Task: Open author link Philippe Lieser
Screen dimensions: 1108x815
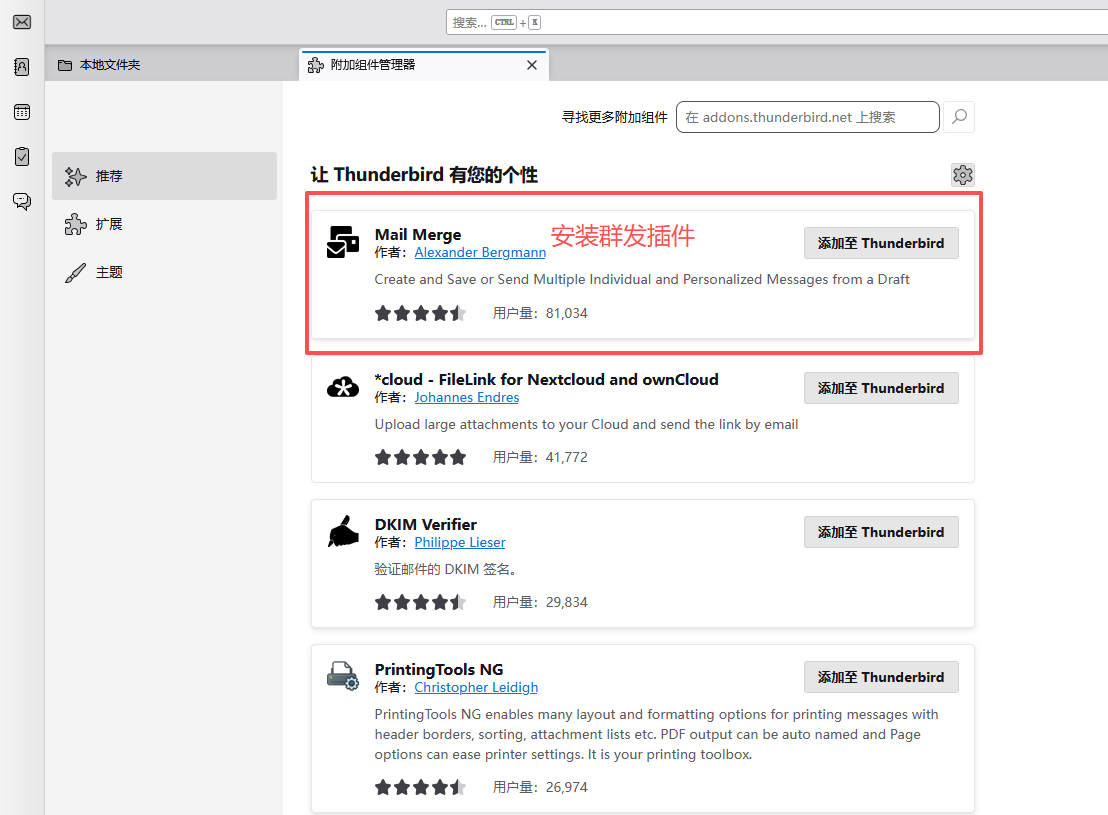Action: (460, 542)
